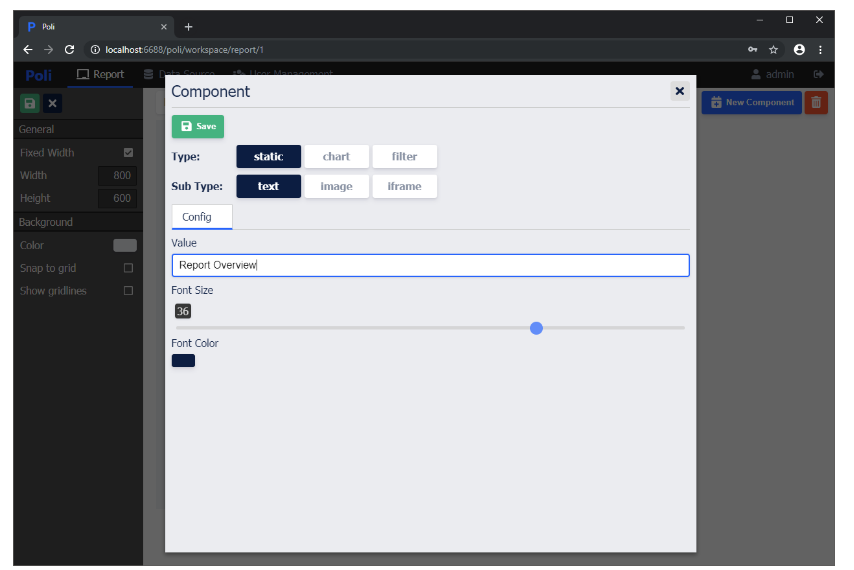Click the Background section header
This screenshot has width=854, height=570.
point(78,222)
